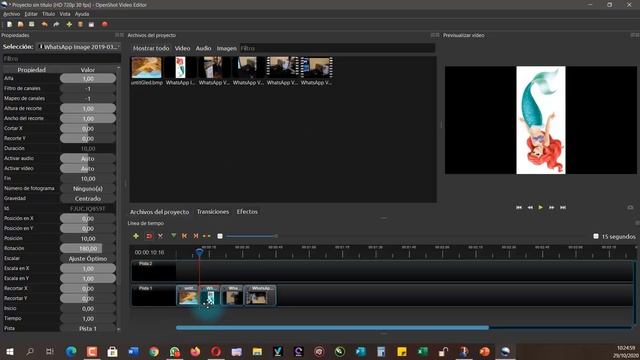640x360 pixels.
Task: Click the project files Filtro search field
Action: tap(337, 48)
